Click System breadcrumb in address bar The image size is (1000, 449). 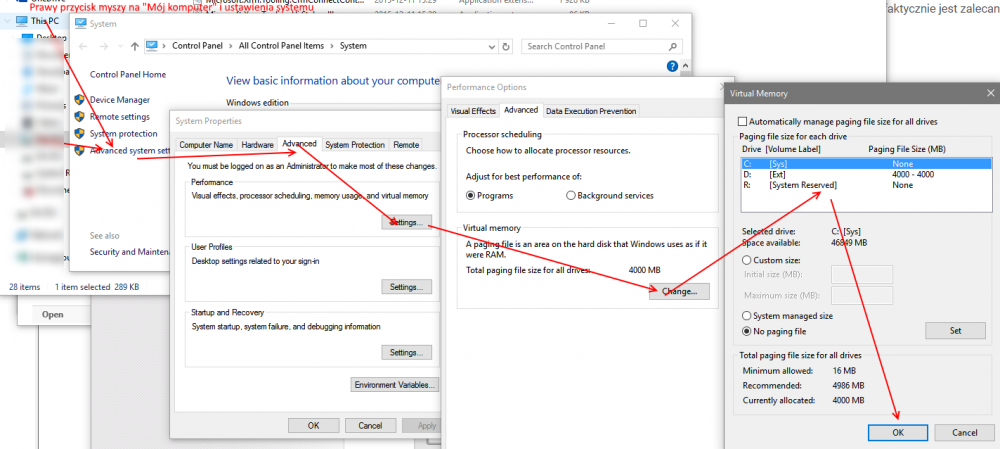[x=353, y=46]
